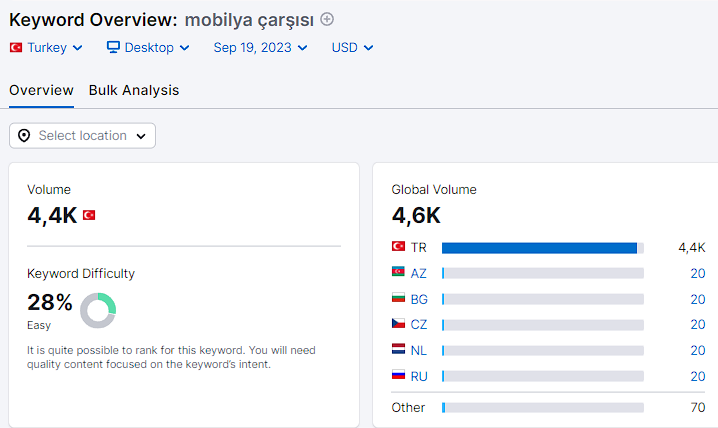718x428 pixels.
Task: Open the AZ country link
Action: pyautogui.click(x=419, y=273)
